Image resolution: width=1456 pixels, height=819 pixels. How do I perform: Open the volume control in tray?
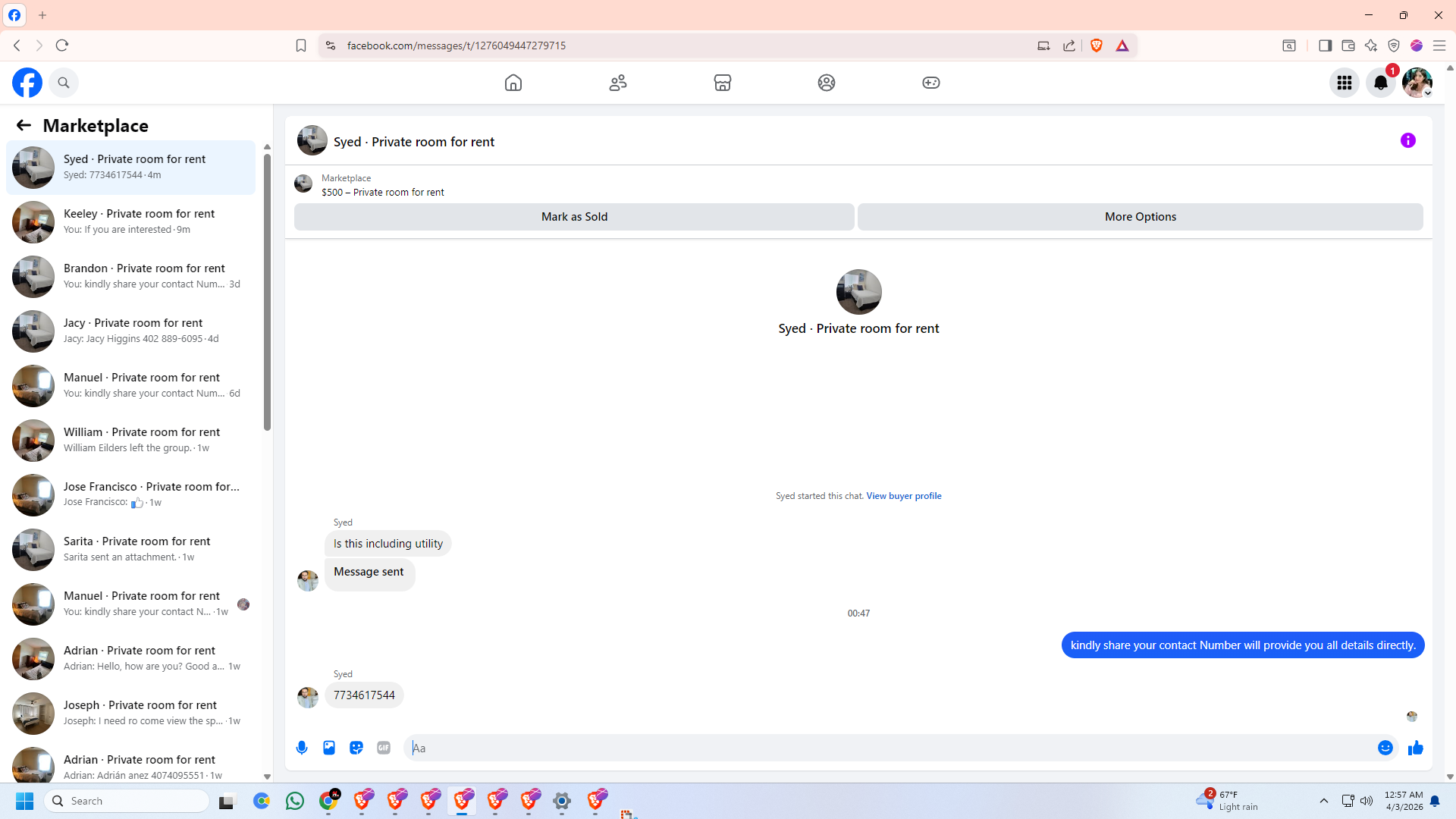[x=1367, y=801]
